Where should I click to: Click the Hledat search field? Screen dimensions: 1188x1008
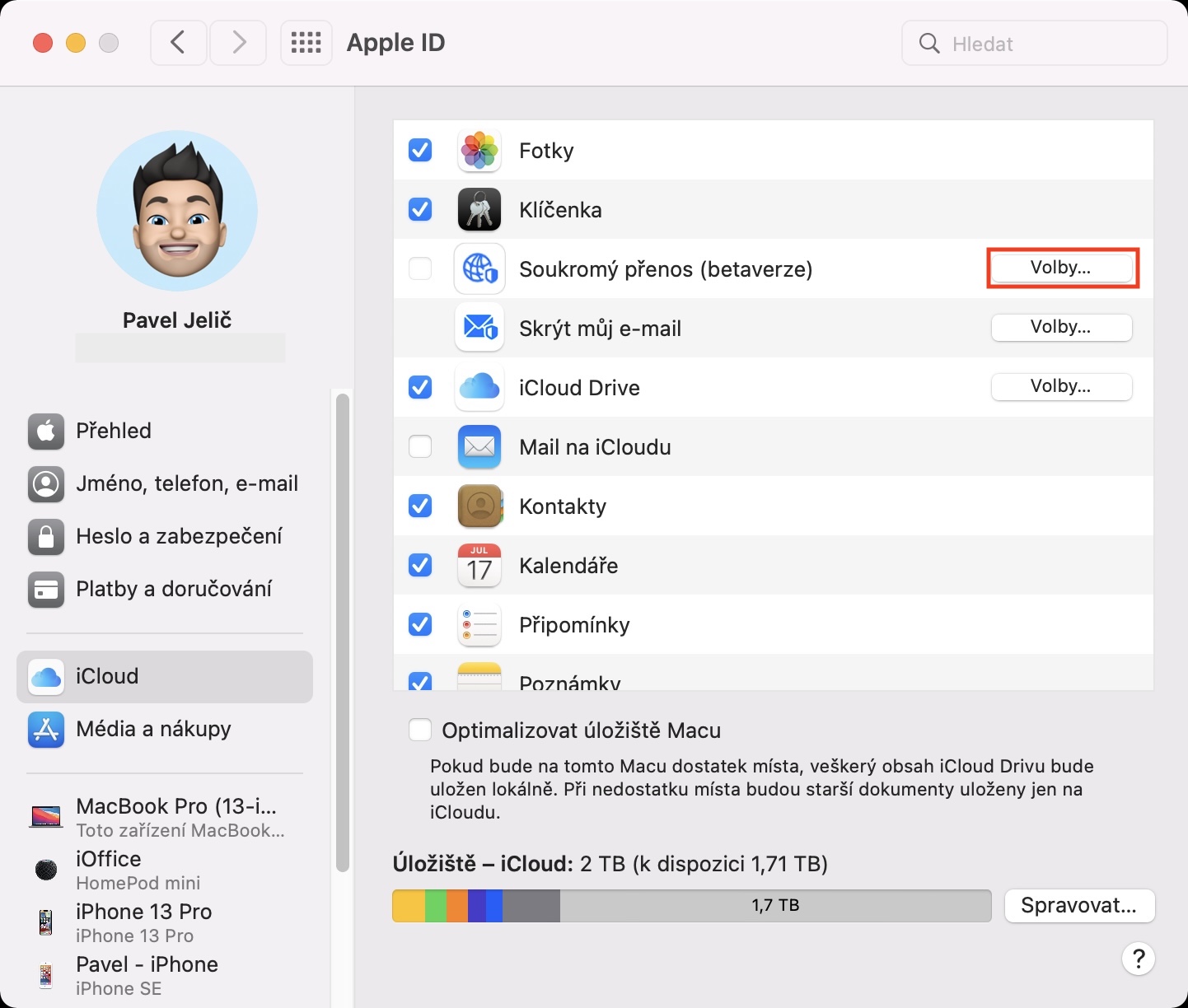coord(1035,44)
